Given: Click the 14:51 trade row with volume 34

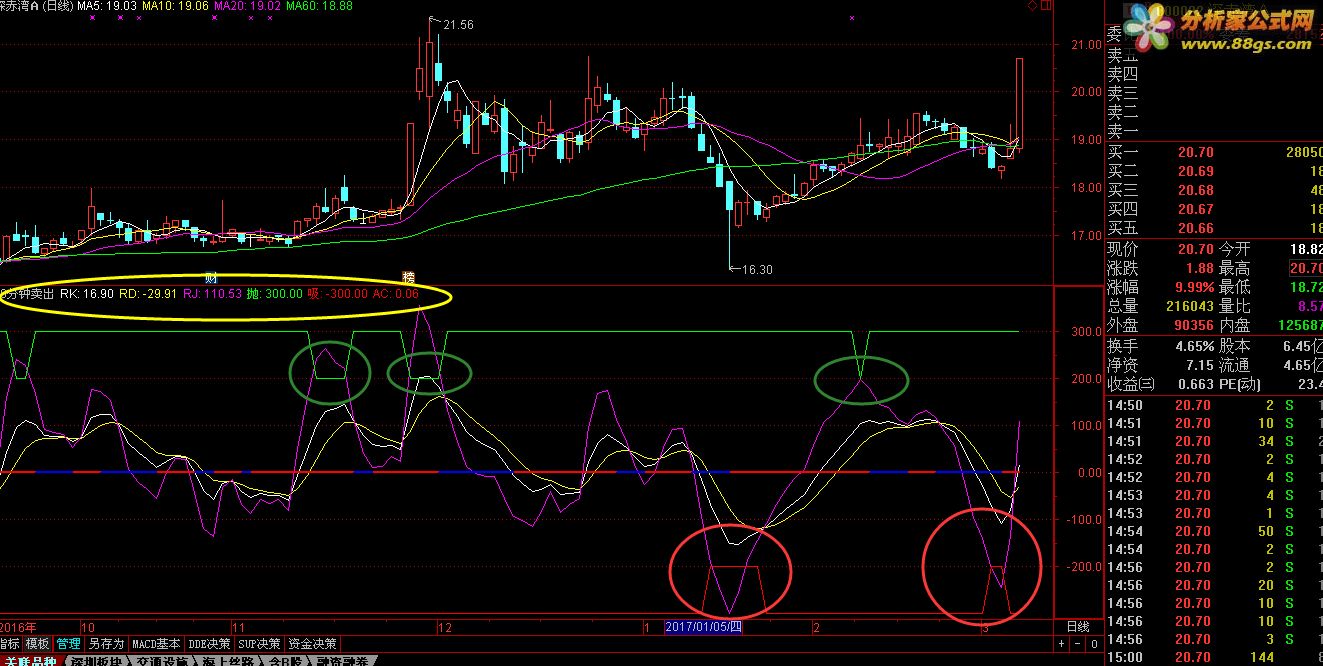Looking at the screenshot, I should tap(1214, 441).
